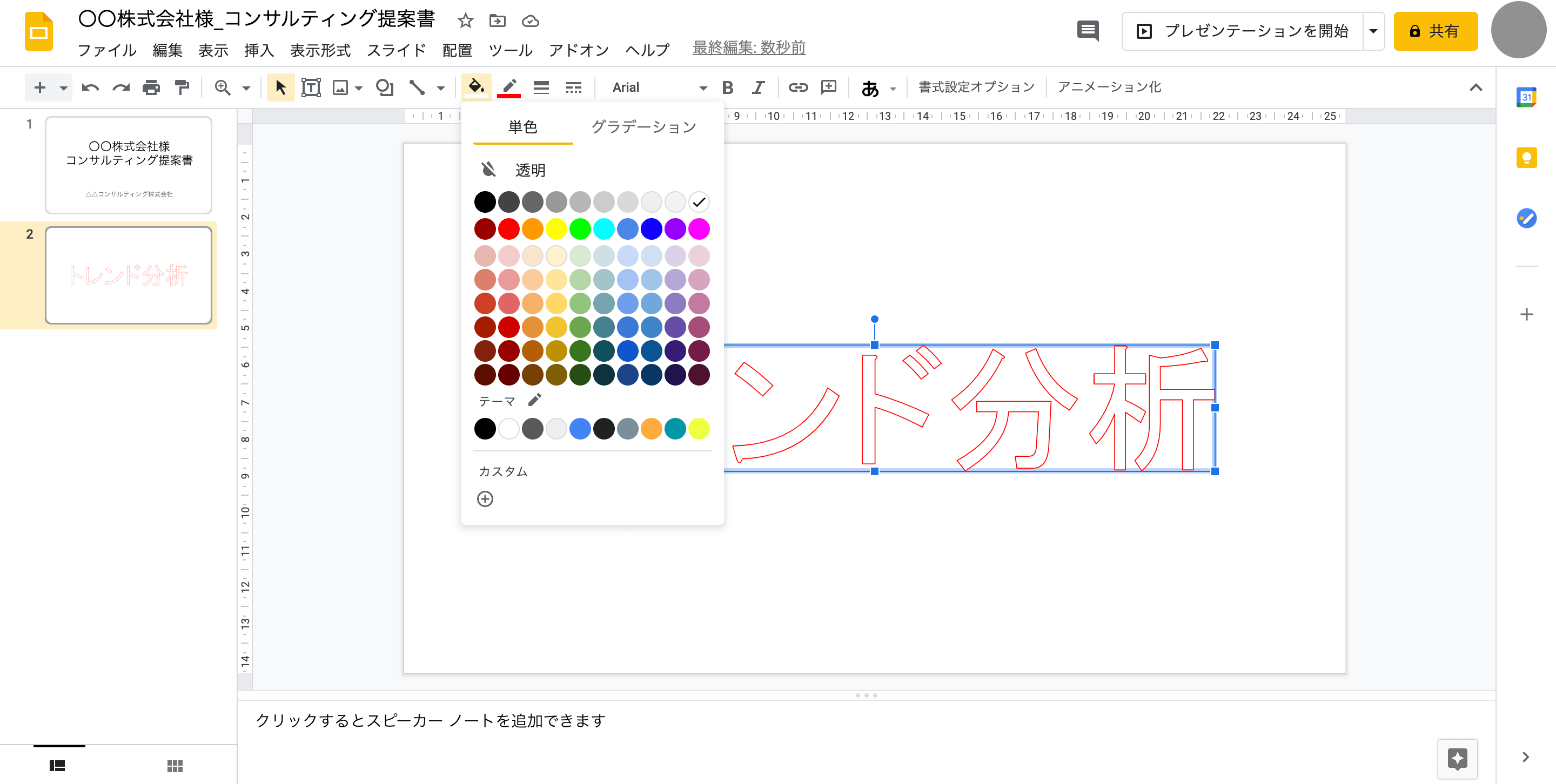
Task: Click the undo icon
Action: [x=90, y=87]
